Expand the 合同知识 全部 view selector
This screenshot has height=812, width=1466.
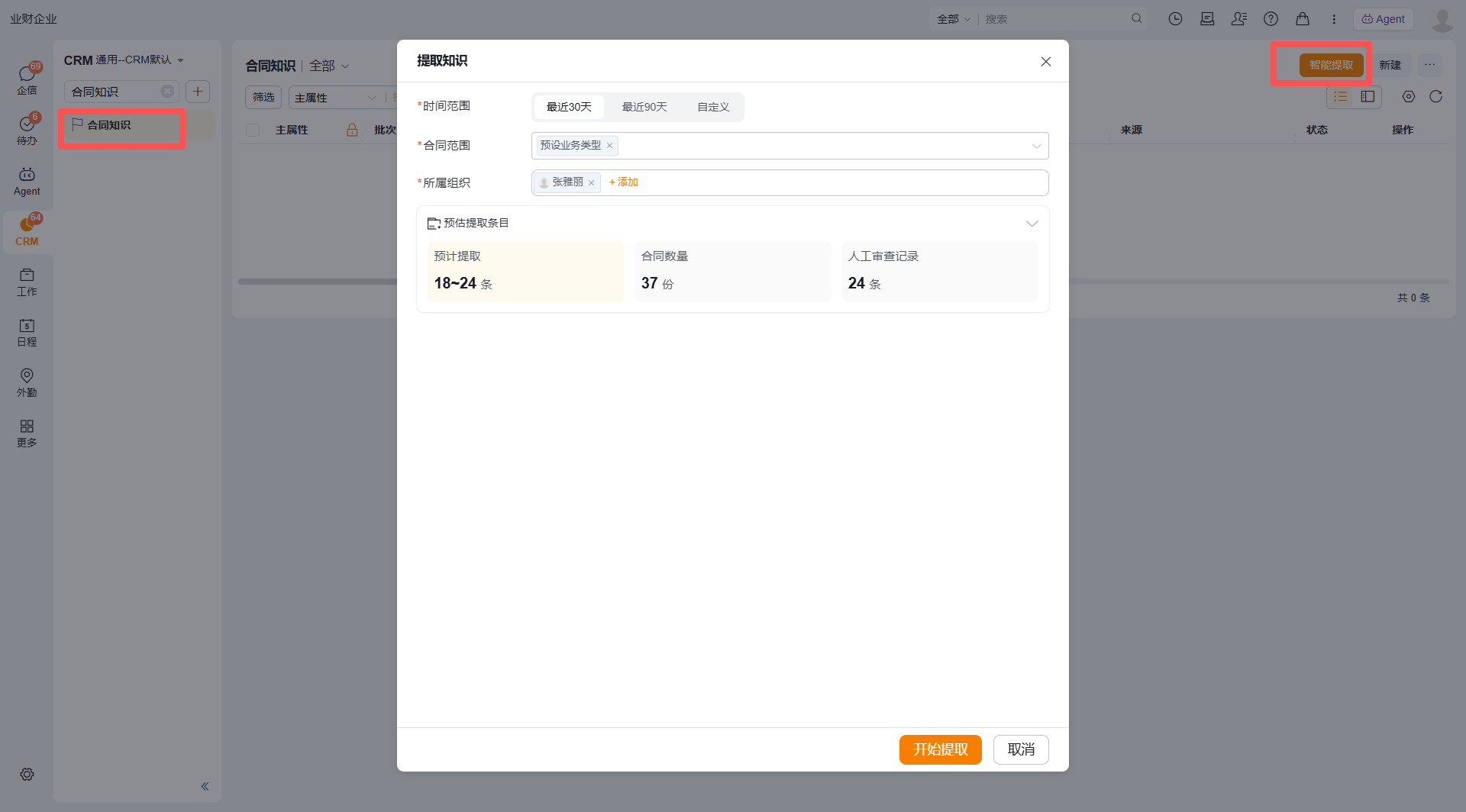tap(329, 66)
